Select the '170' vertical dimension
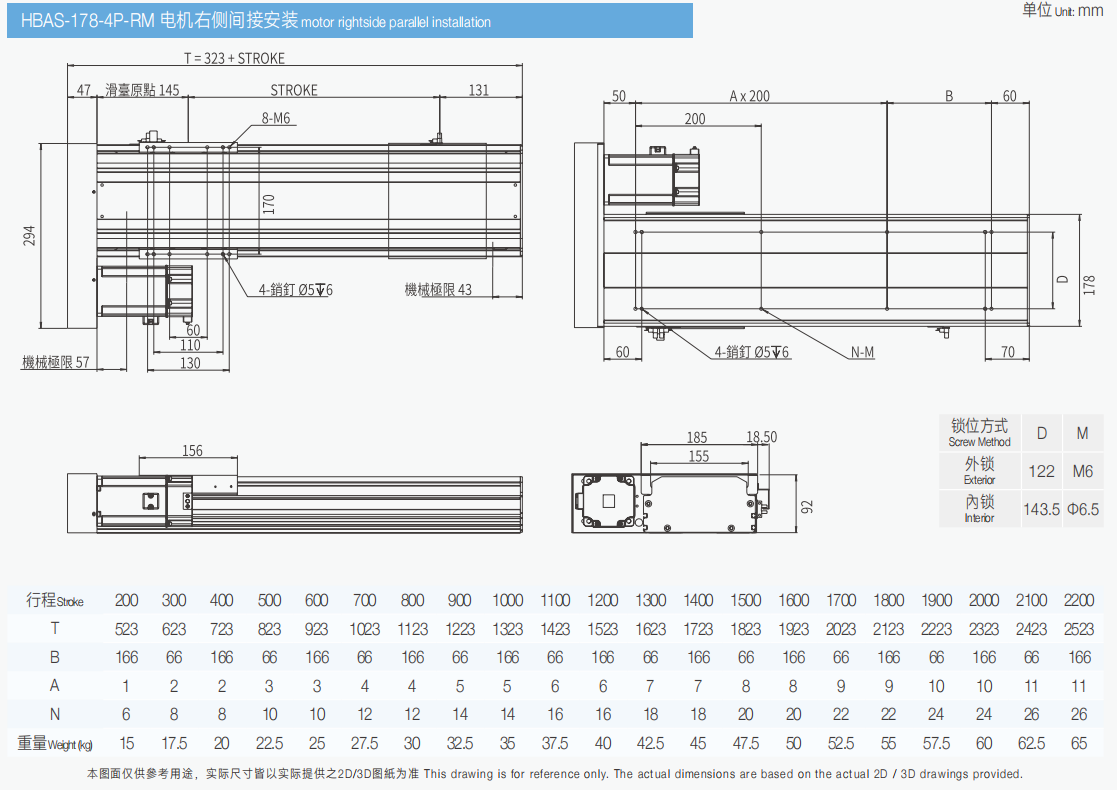 269,204
